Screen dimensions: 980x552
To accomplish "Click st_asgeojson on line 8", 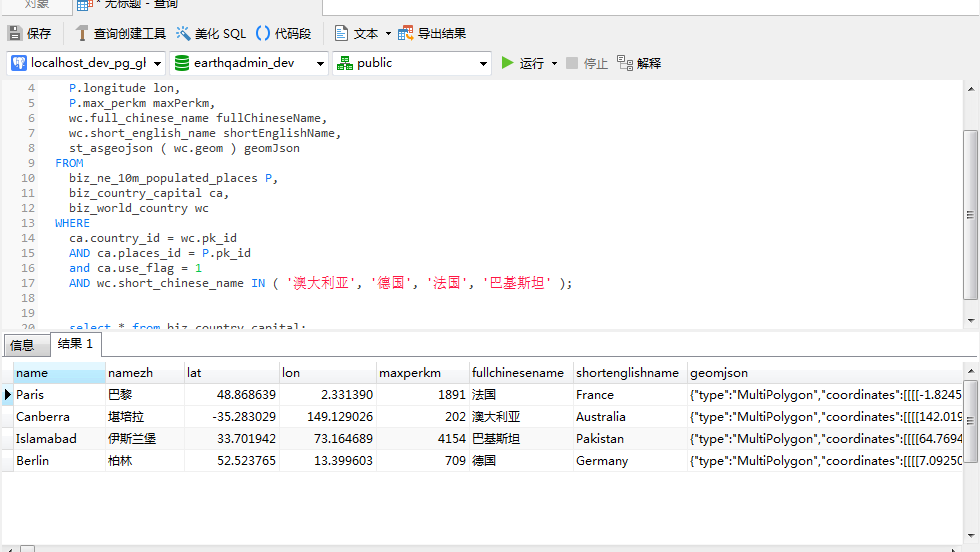I will tap(111, 148).
